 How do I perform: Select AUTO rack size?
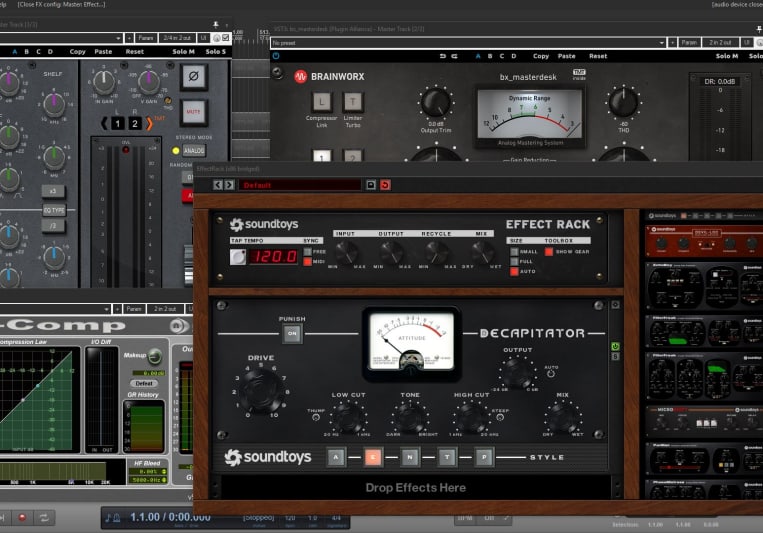514,272
